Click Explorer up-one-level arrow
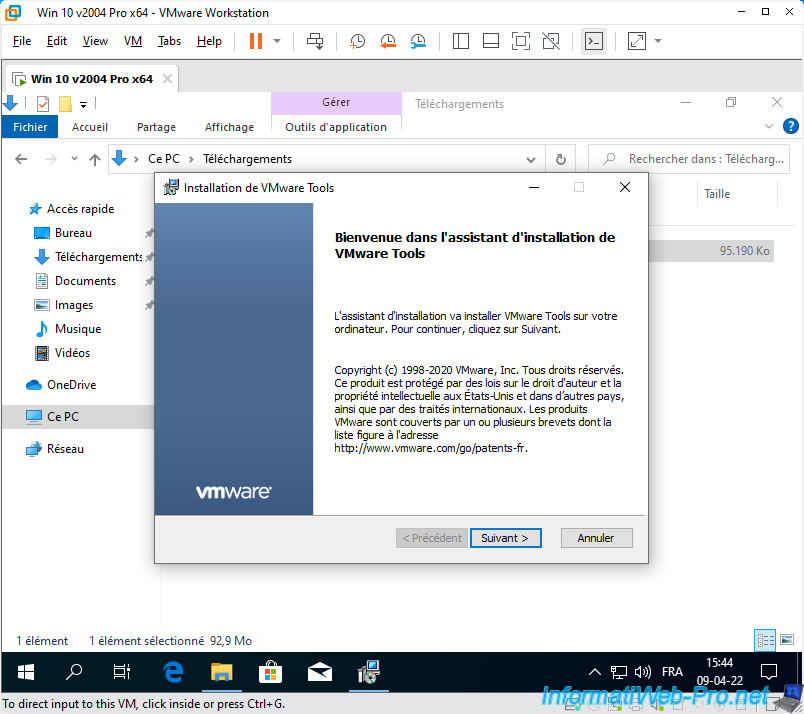804x714 pixels. pyautogui.click(x=95, y=160)
